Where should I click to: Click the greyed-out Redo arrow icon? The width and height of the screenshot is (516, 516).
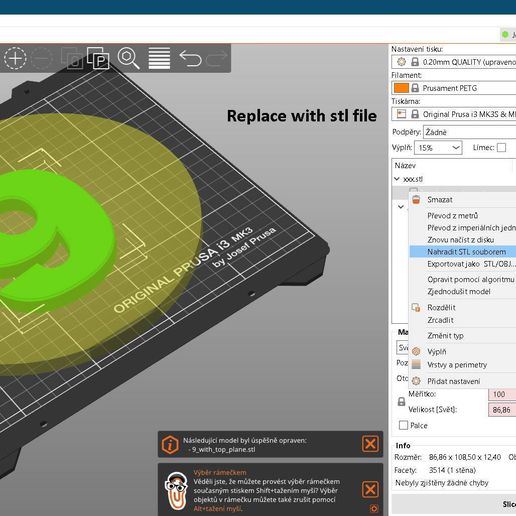pyautogui.click(x=217, y=58)
